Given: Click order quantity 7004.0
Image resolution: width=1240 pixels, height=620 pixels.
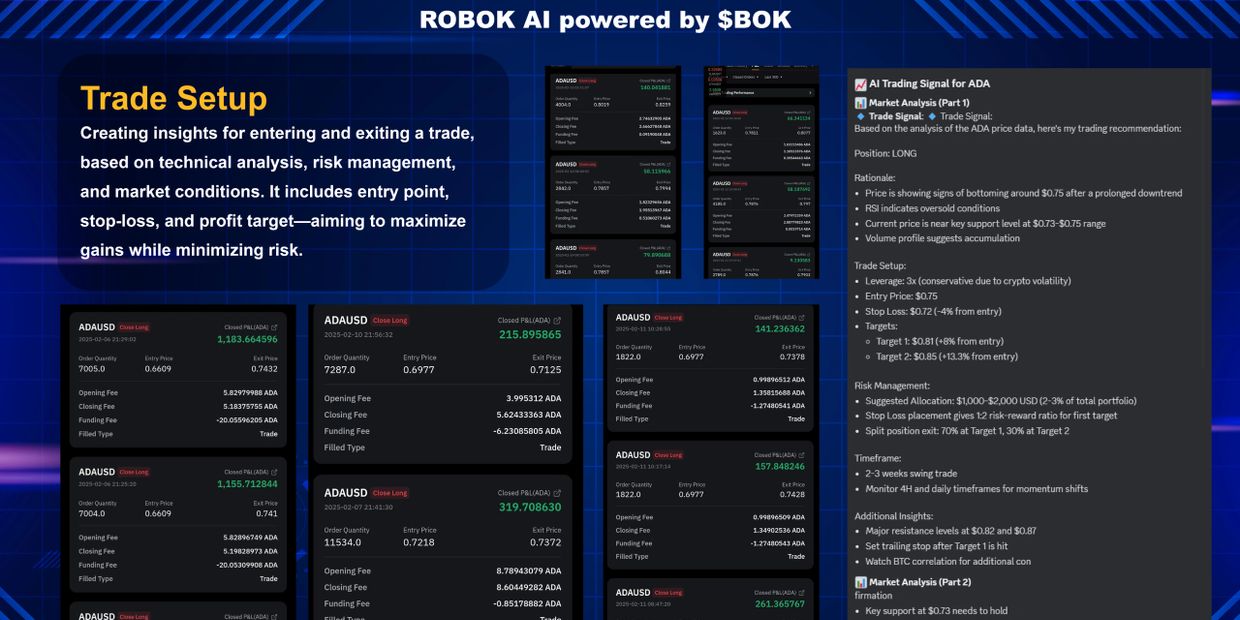Looking at the screenshot, I should point(92,514).
